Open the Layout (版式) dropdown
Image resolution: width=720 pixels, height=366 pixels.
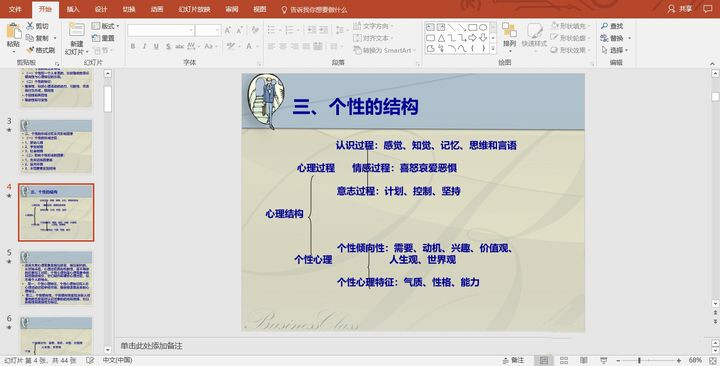(x=106, y=26)
